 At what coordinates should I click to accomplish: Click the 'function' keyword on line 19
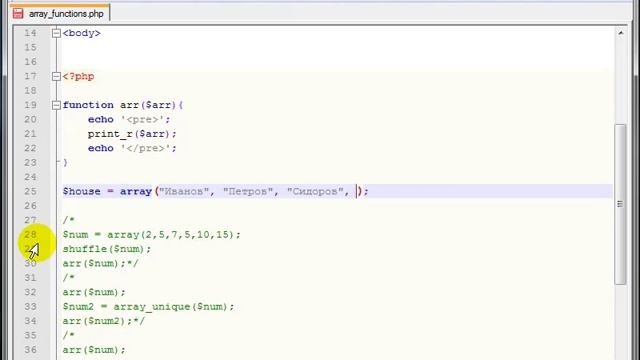88,105
